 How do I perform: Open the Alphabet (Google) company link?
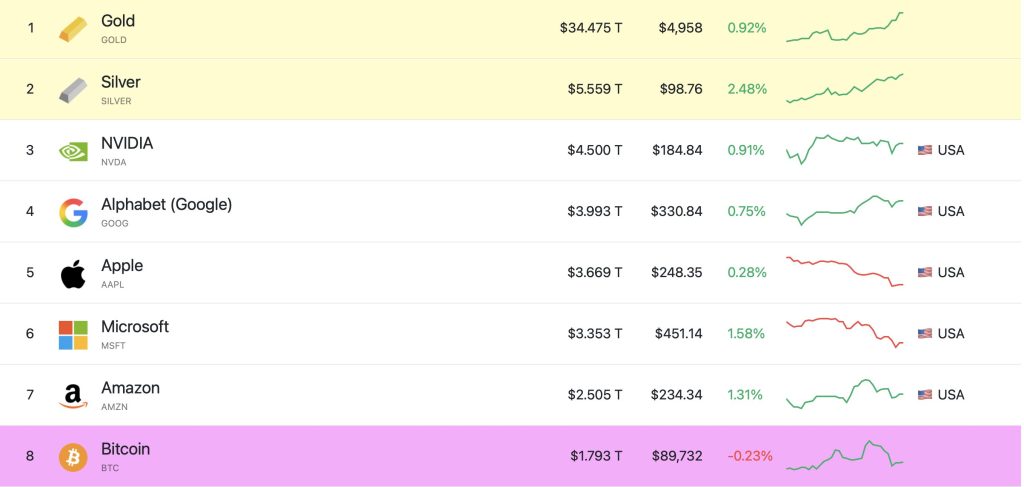pos(166,204)
